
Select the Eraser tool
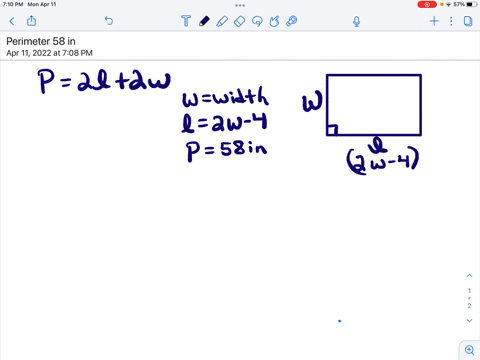[x=239, y=21]
